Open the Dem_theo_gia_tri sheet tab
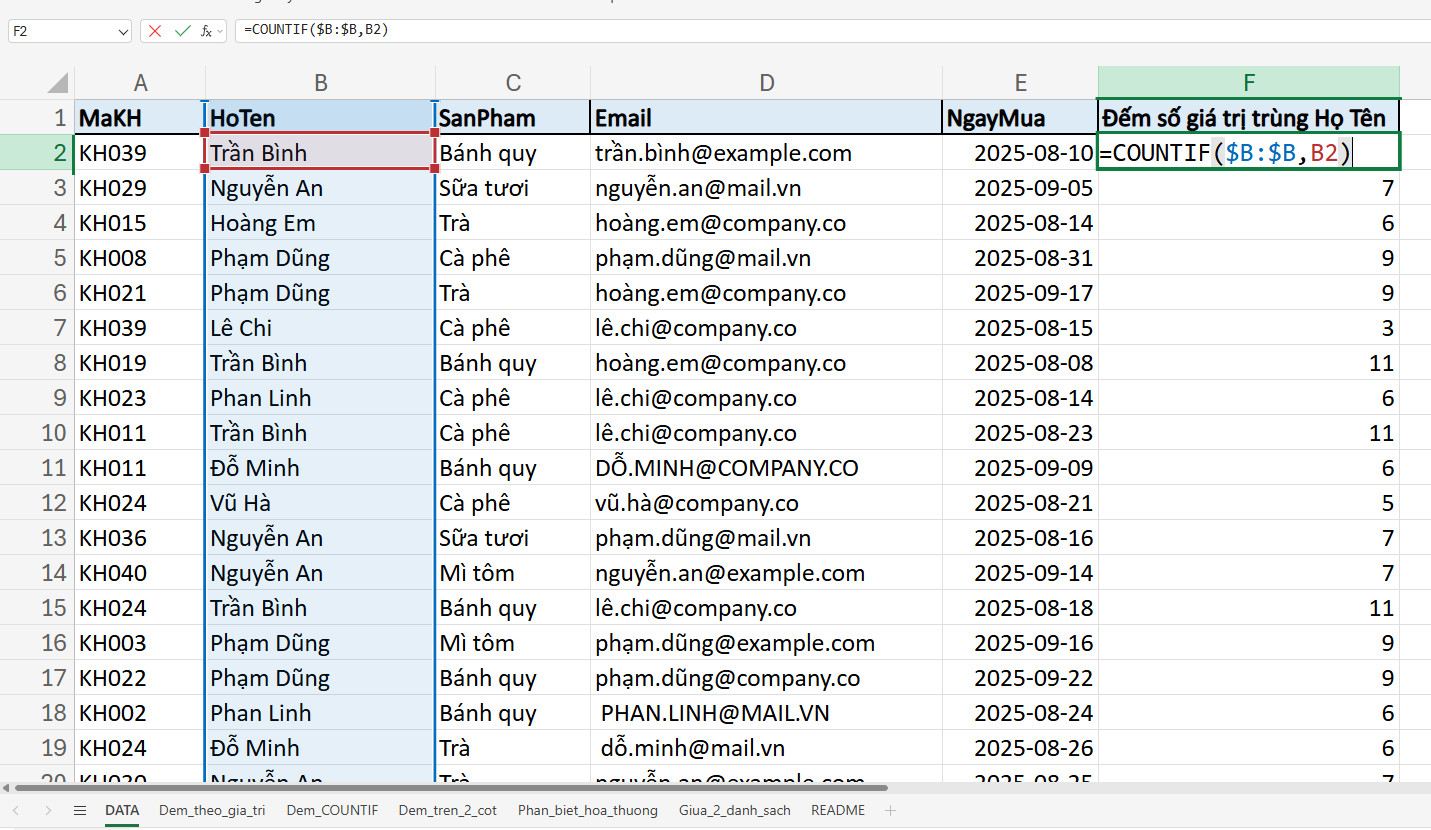The width and height of the screenshot is (1431, 830). pos(212,810)
